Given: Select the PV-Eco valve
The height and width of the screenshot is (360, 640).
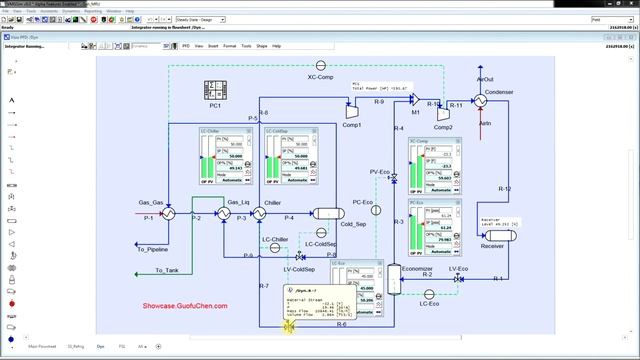Looking at the screenshot, I should (x=394, y=178).
